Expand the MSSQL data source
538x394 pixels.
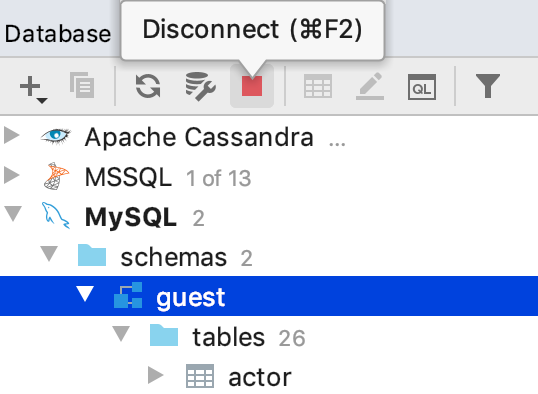click(12, 175)
